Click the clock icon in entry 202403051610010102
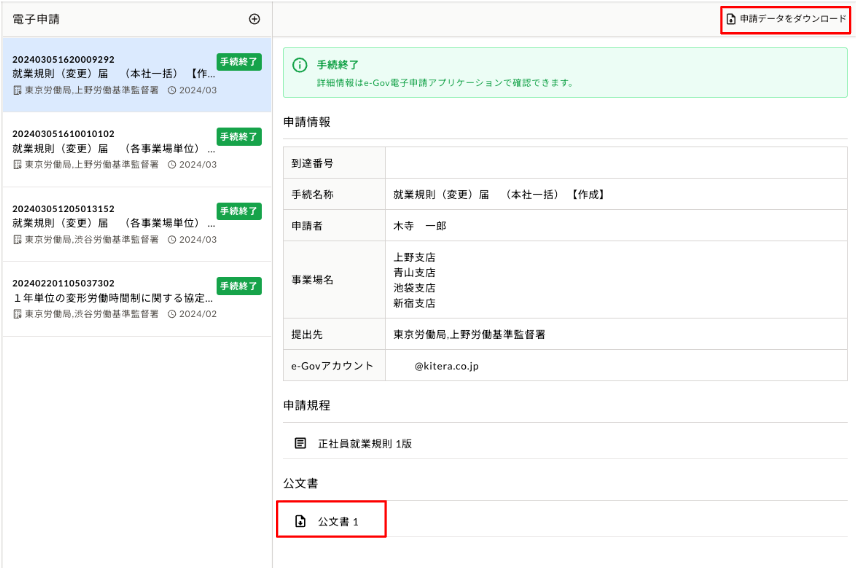This screenshot has height=568, width=858. pos(172,165)
